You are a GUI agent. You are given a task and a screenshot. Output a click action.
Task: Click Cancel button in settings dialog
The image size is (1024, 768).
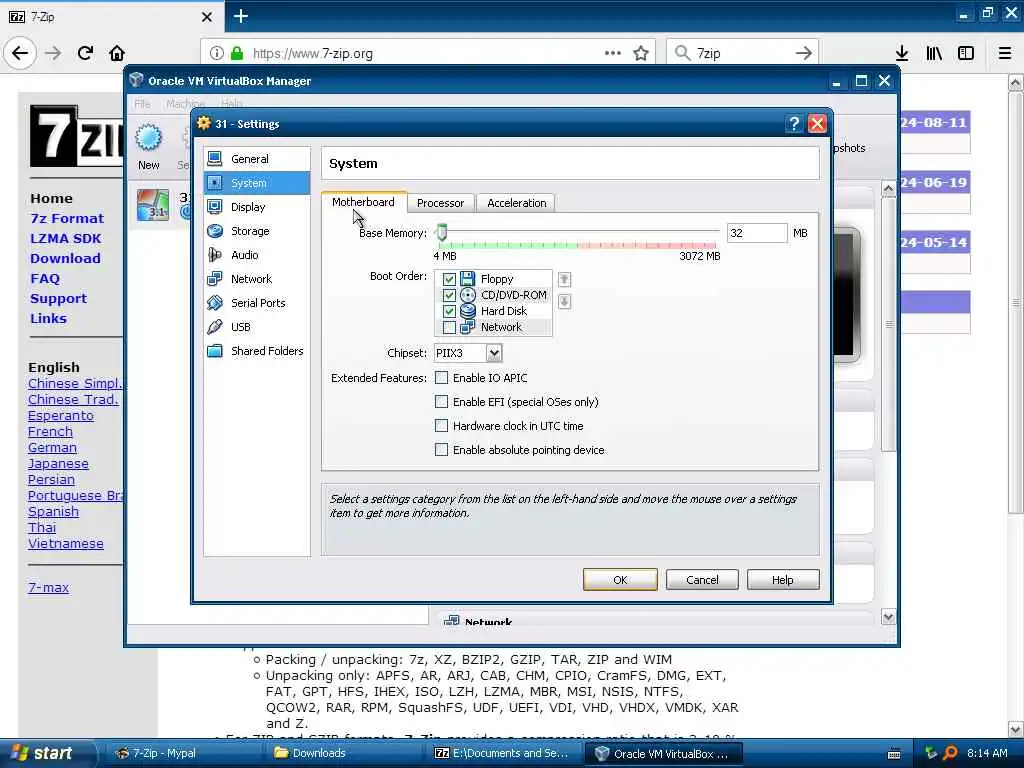tap(702, 580)
